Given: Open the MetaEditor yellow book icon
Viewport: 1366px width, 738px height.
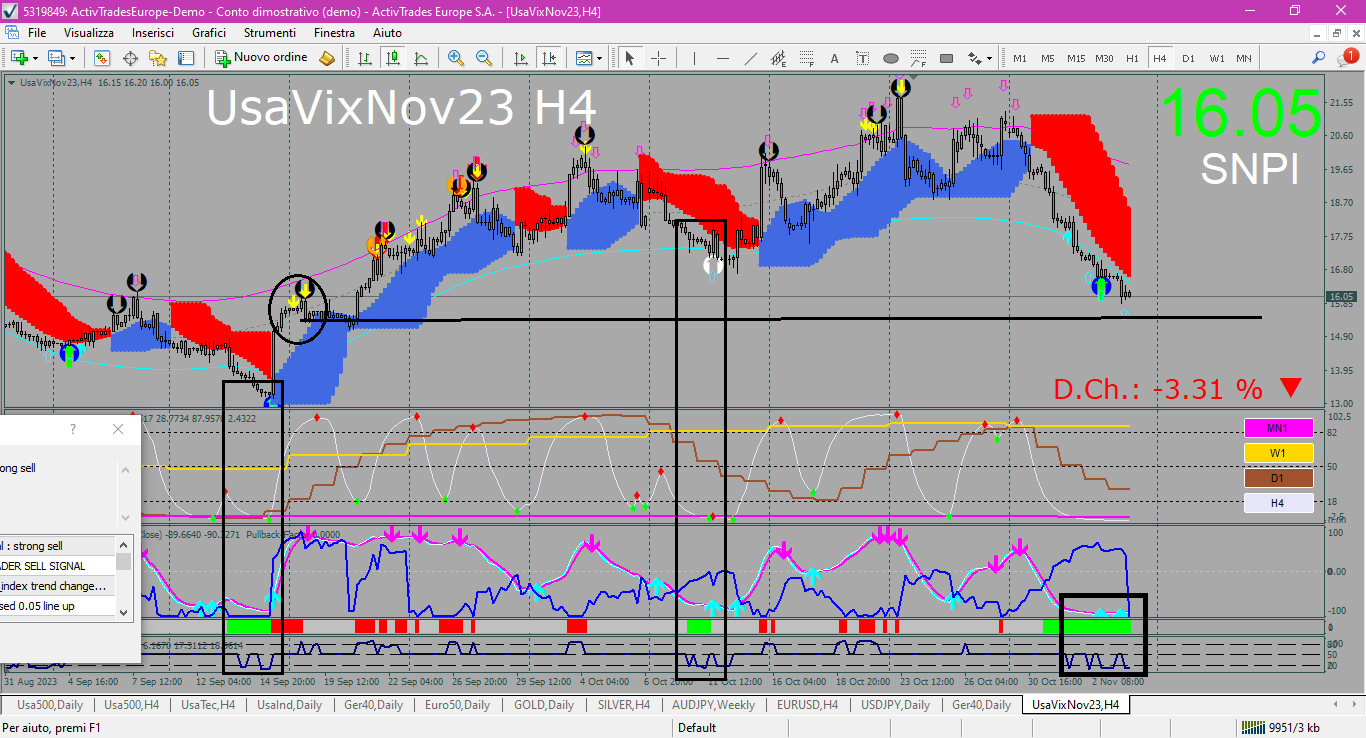Looking at the screenshot, I should (327, 58).
